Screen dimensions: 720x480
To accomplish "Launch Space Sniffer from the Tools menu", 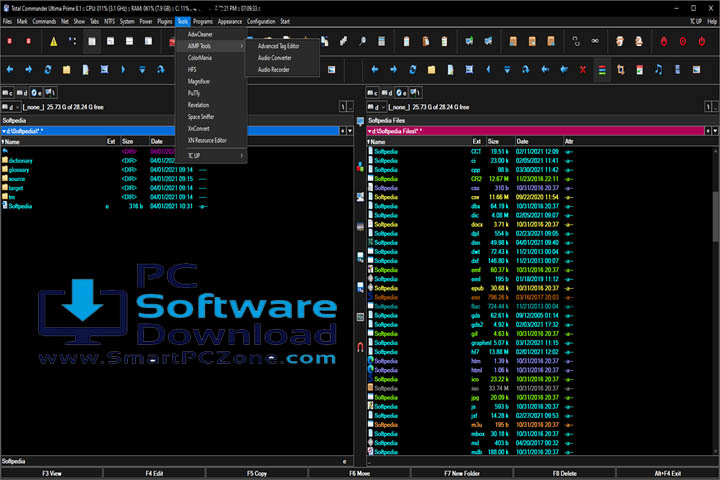I will click(x=211, y=117).
